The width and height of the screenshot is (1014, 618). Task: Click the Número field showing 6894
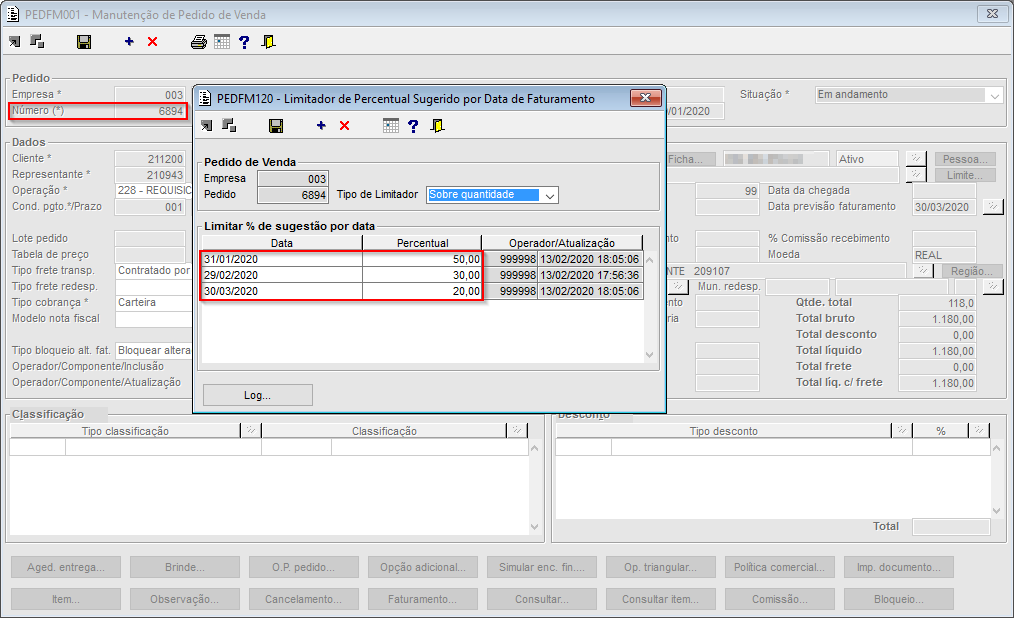pos(150,111)
